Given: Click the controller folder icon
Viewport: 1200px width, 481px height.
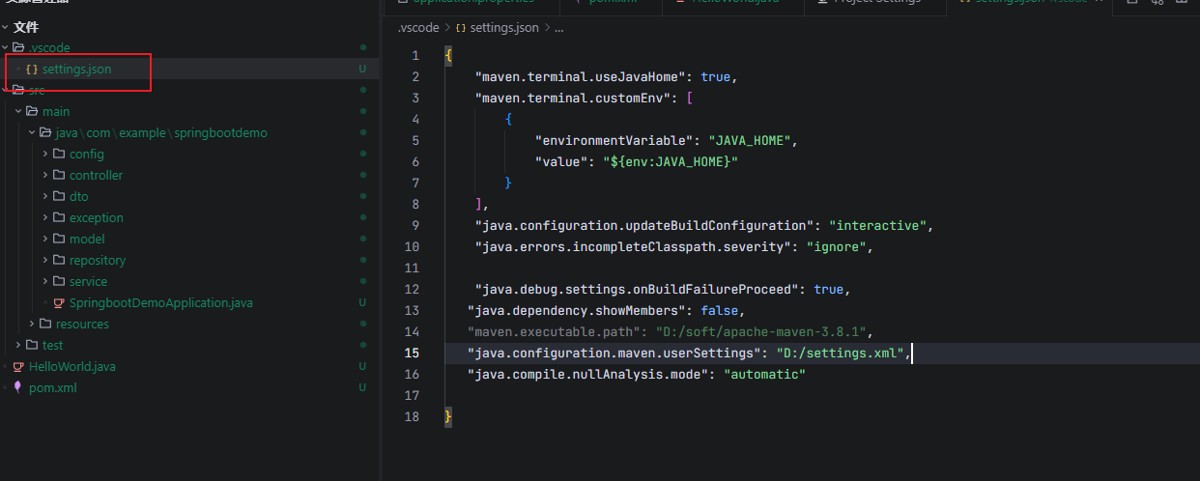Looking at the screenshot, I should coord(59,175).
